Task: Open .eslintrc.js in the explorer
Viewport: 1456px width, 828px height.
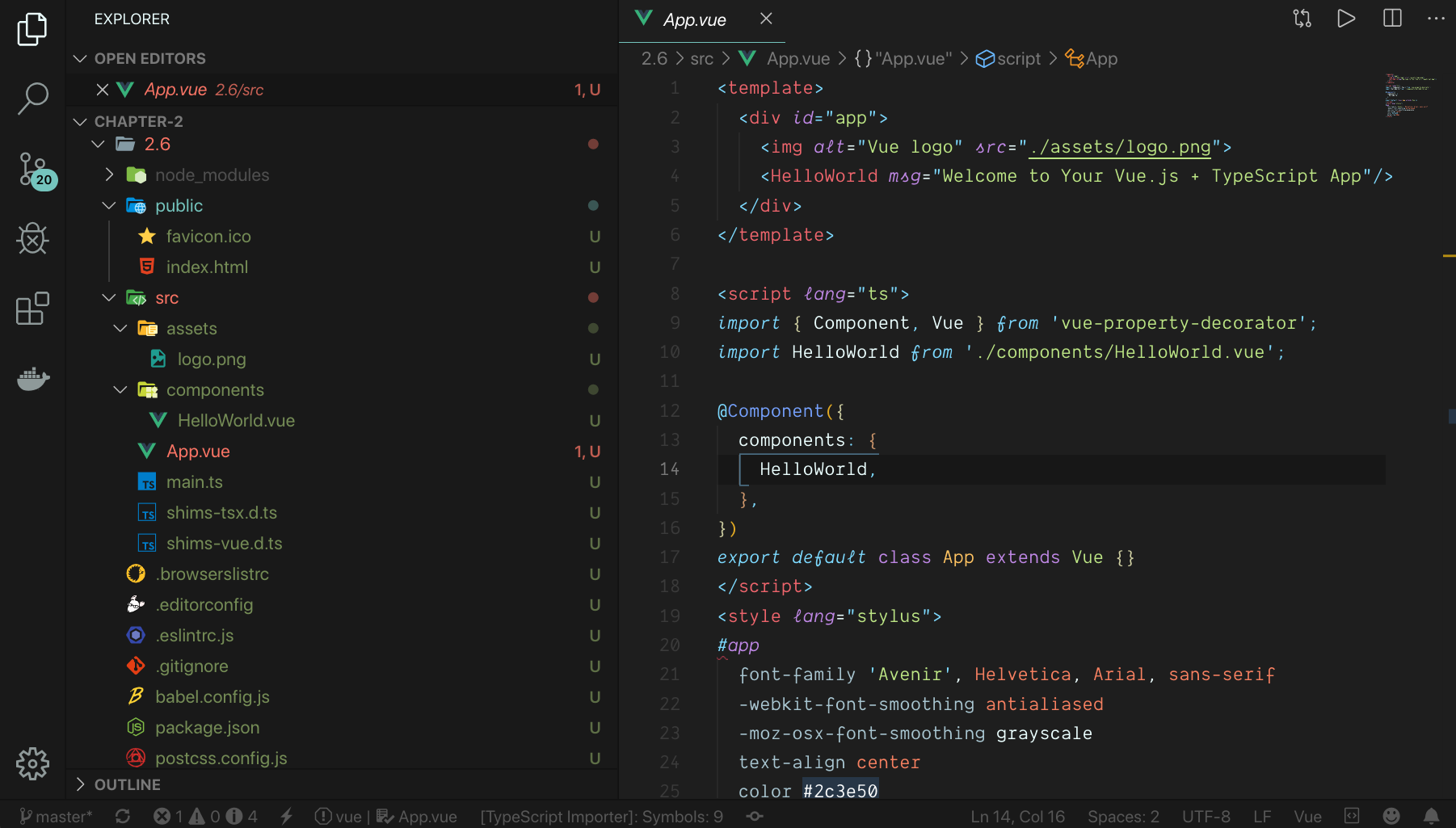Action: [x=194, y=636]
